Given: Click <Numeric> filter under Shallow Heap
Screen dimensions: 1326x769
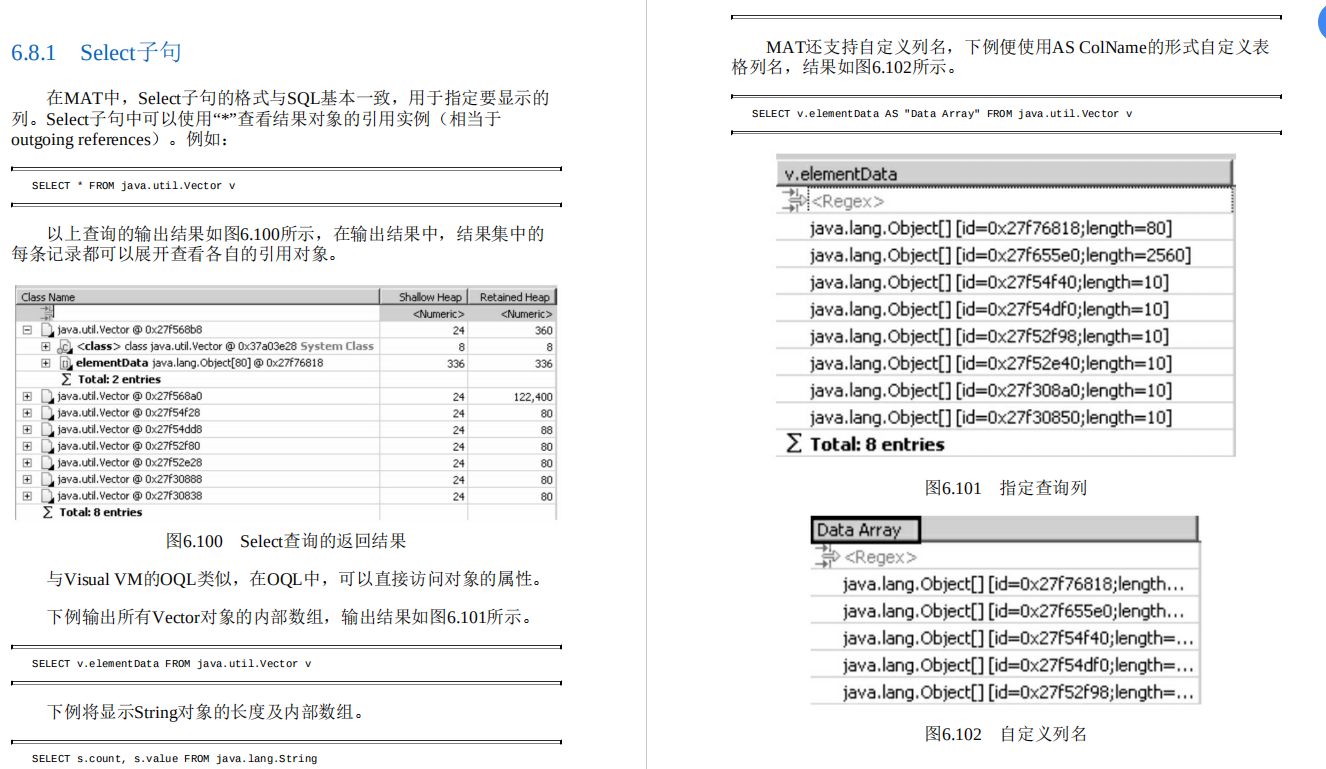Looking at the screenshot, I should coord(439,314).
